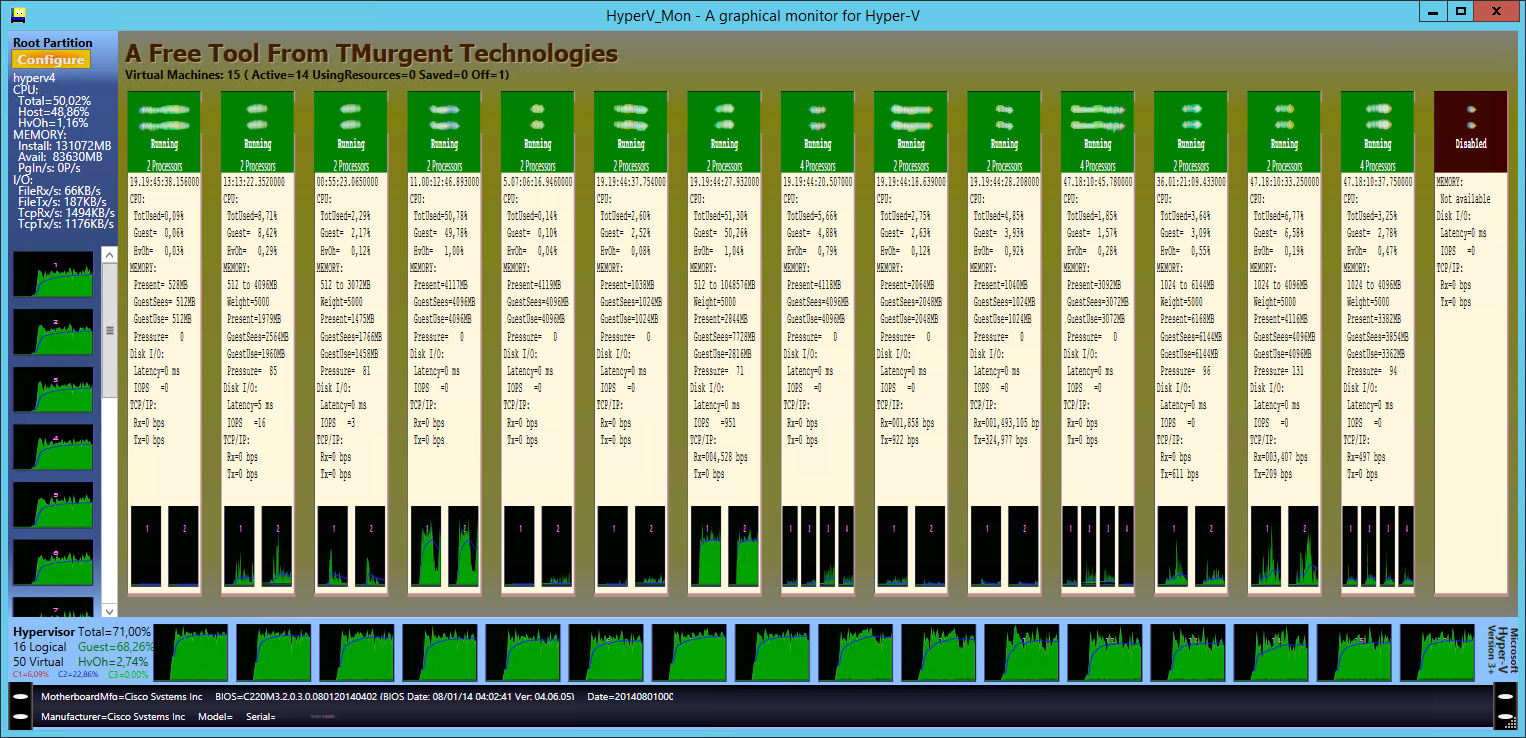Click 'Avail: 83630MB' memory value
This screenshot has height=738, width=1526.
click(x=60, y=157)
